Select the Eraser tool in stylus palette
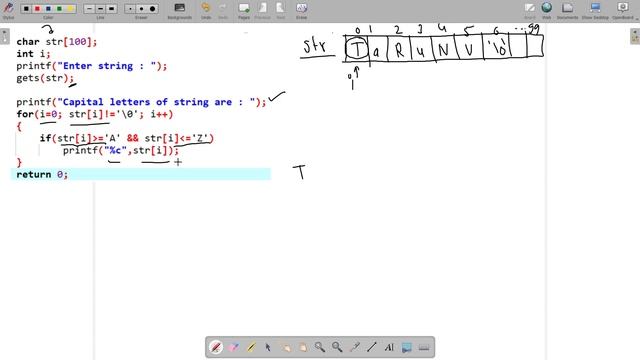 coord(233,347)
